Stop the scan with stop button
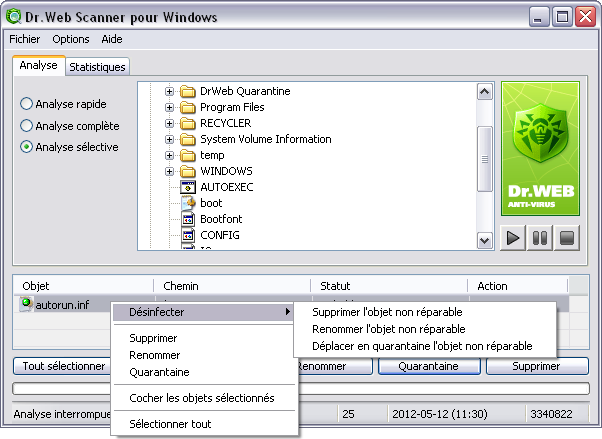This screenshot has width=602, height=439. pos(567,238)
